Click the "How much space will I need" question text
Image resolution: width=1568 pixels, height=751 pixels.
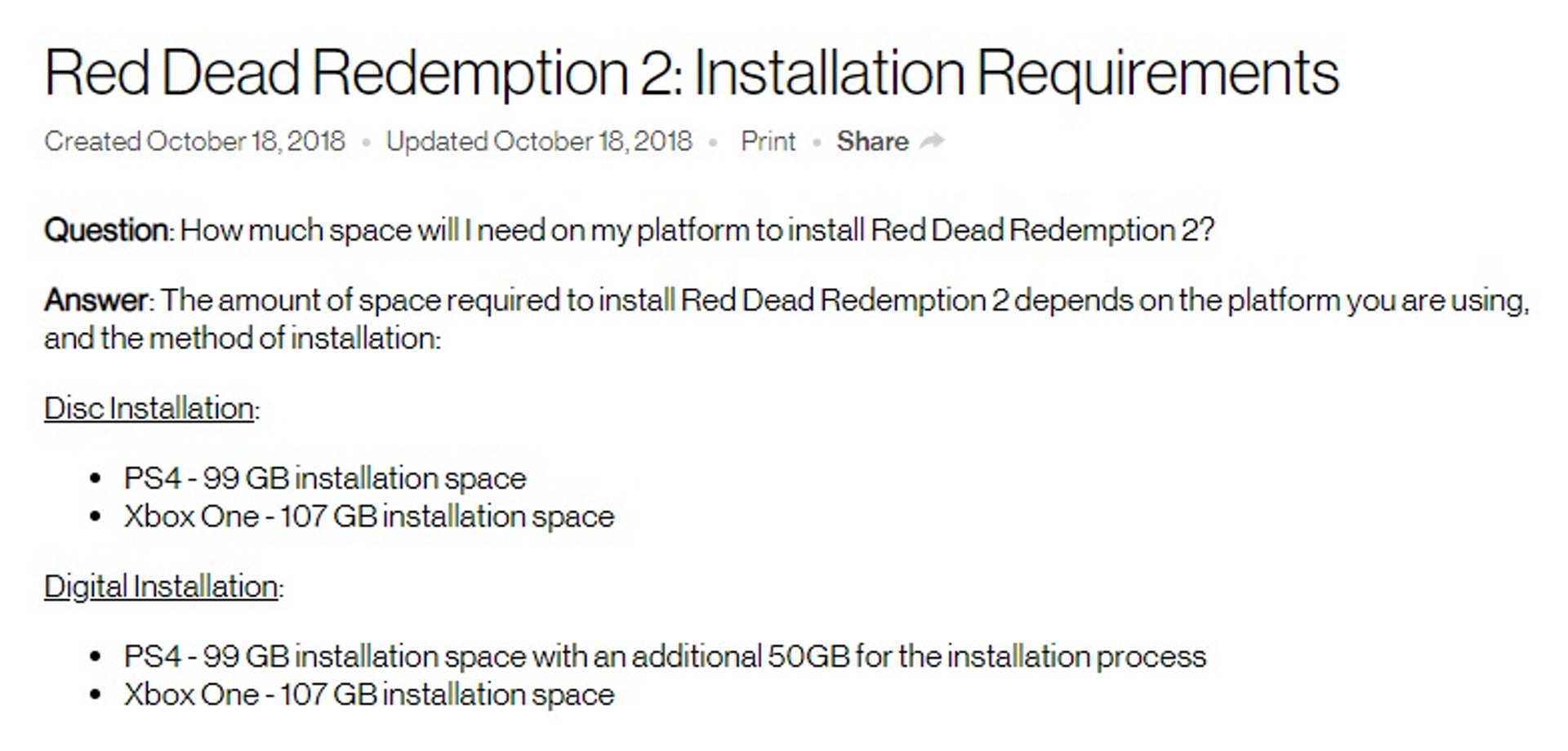(x=697, y=230)
